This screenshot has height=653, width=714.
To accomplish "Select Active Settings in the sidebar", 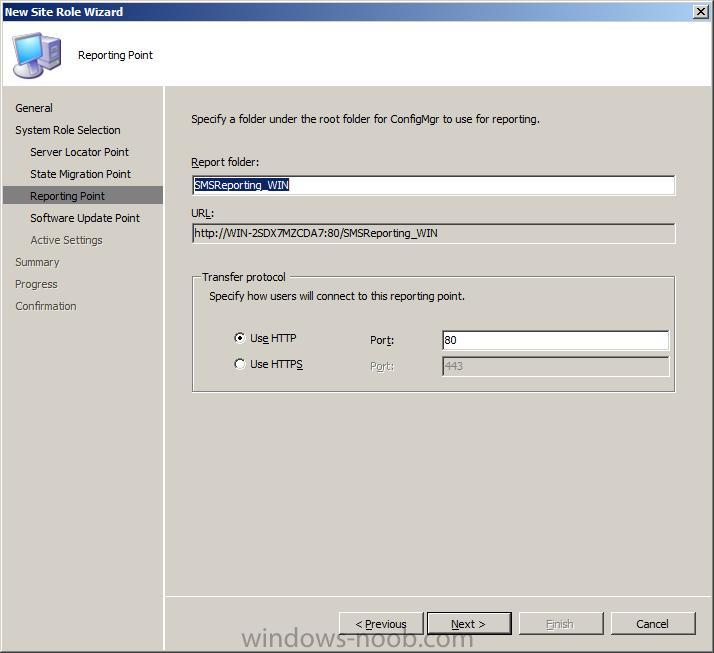I will click(66, 240).
